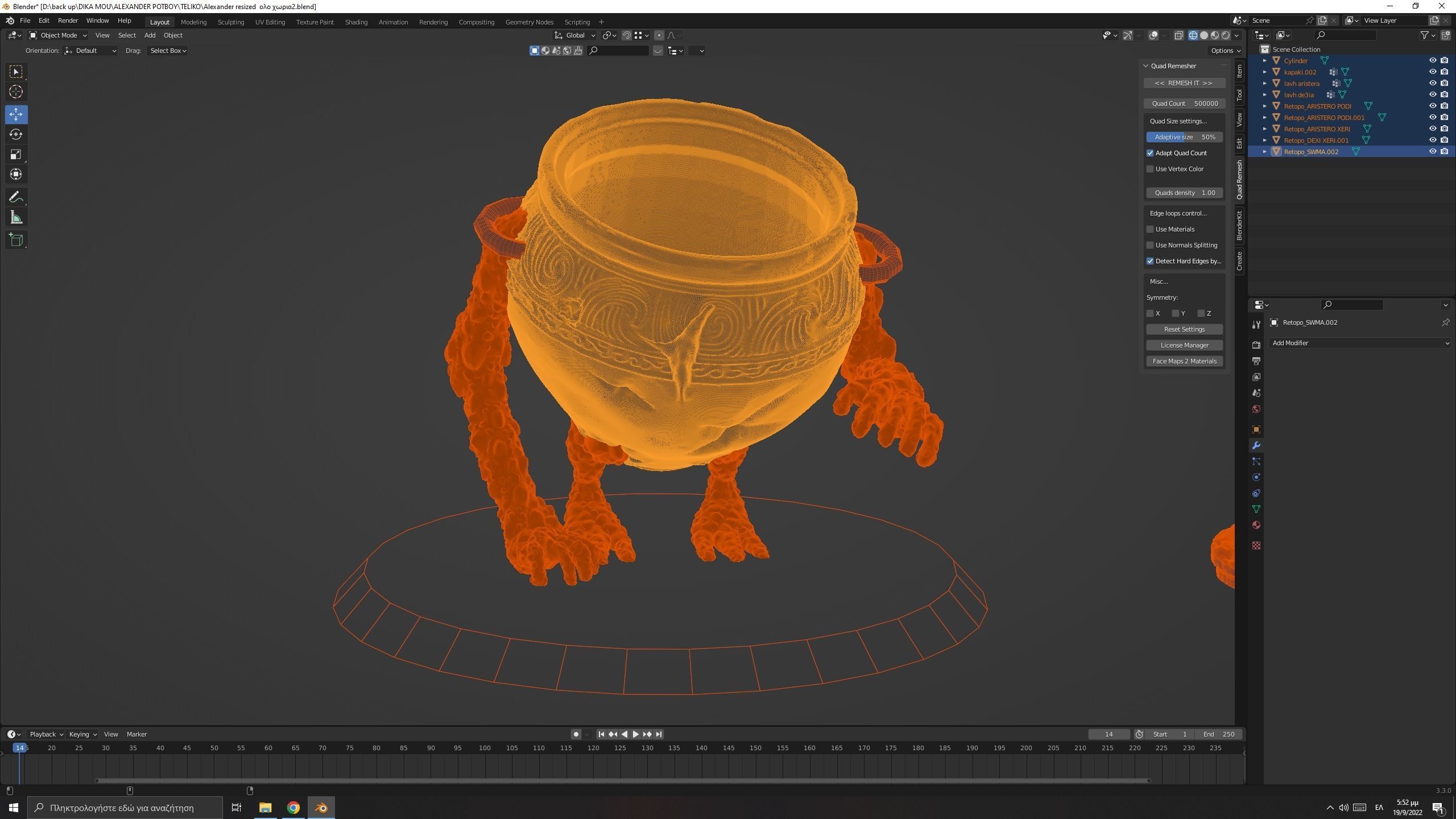
Task: Select the Annotate tool
Action: point(16,196)
